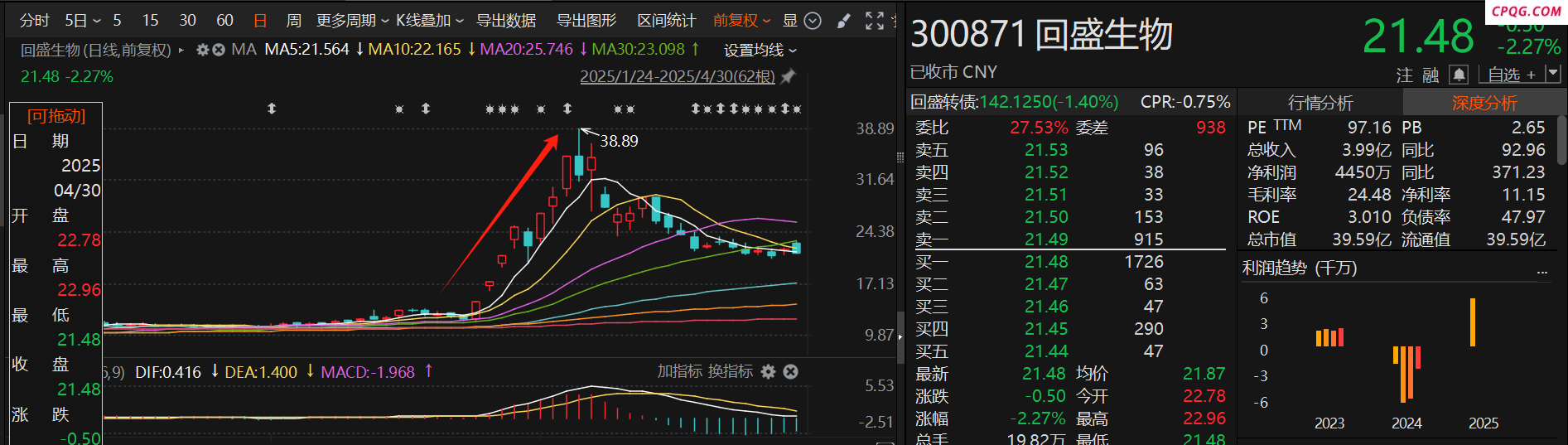The width and height of the screenshot is (1568, 445).
Task: Open MA indicator settings gear
Action: [202, 50]
